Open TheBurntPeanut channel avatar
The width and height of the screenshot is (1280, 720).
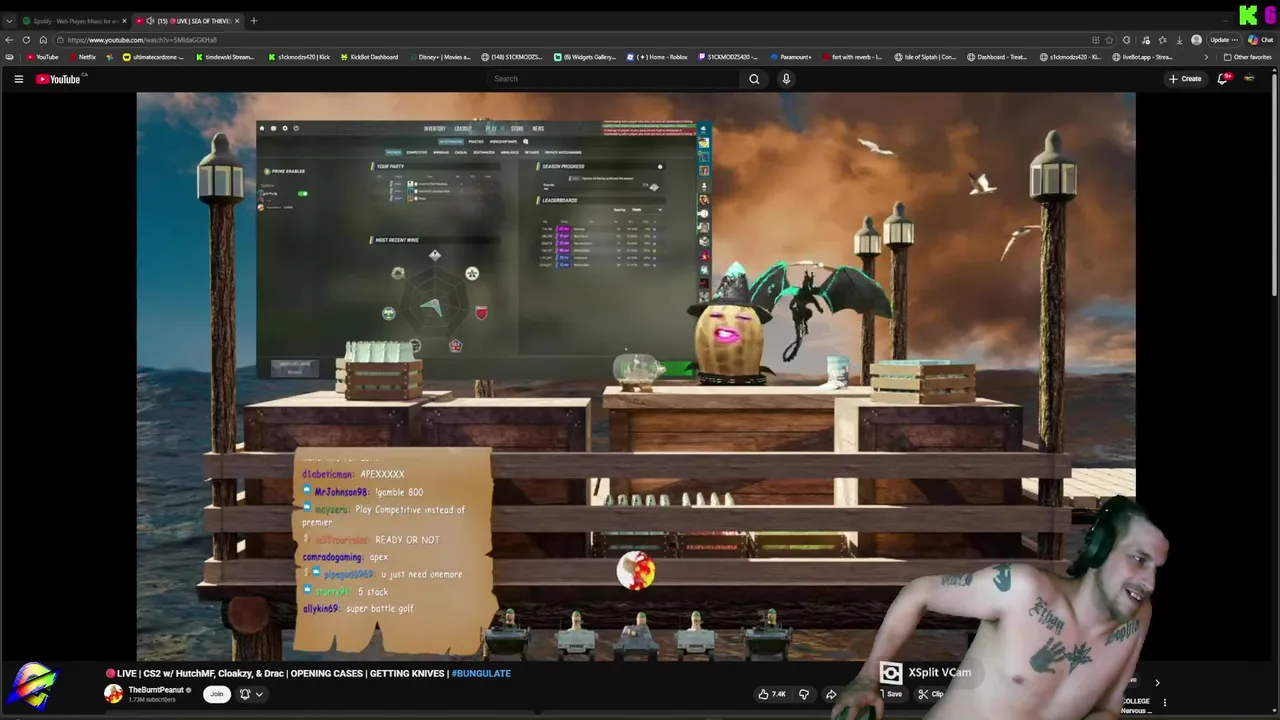tap(114, 694)
